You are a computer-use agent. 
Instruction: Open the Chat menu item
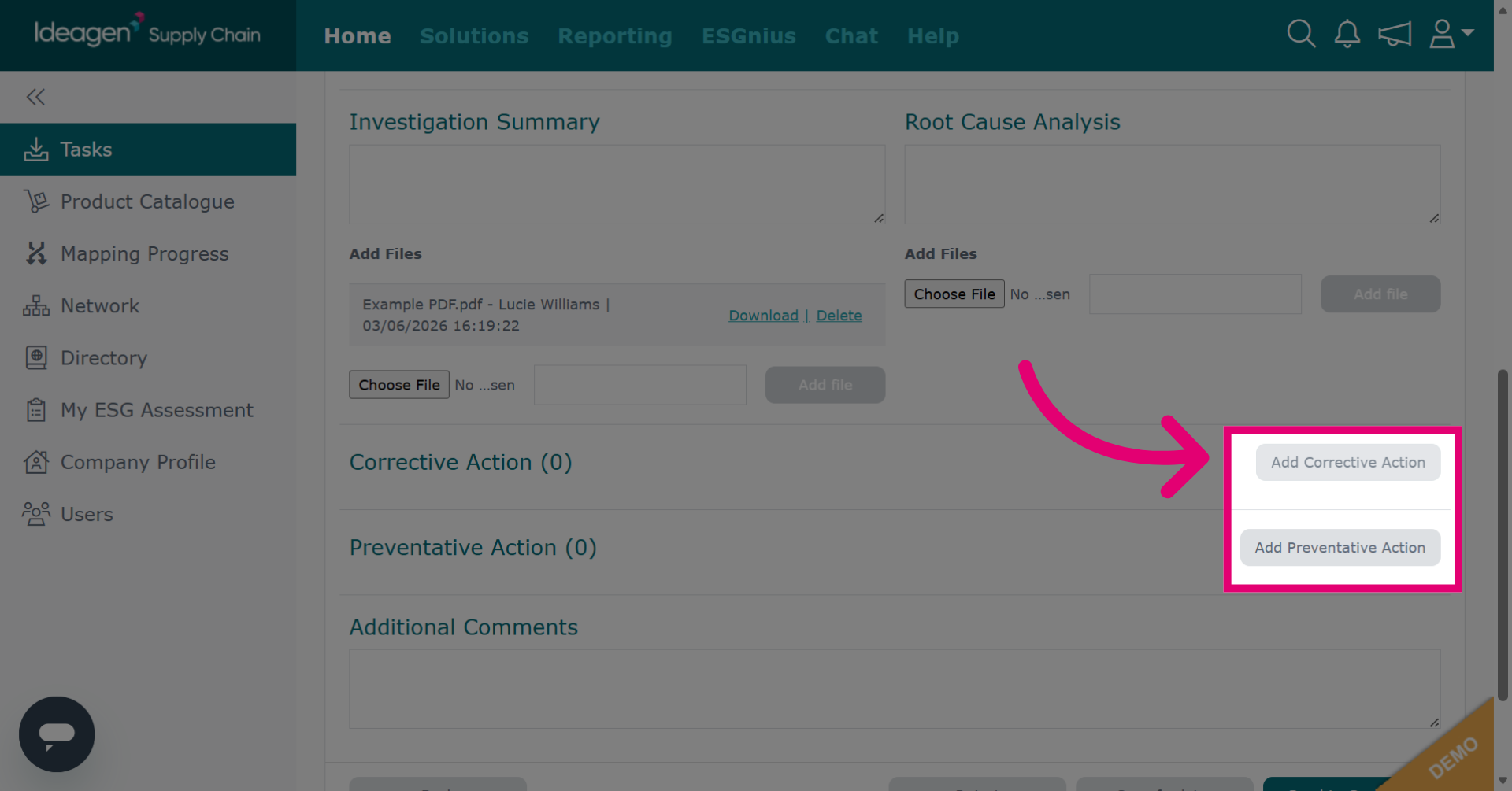coord(851,36)
